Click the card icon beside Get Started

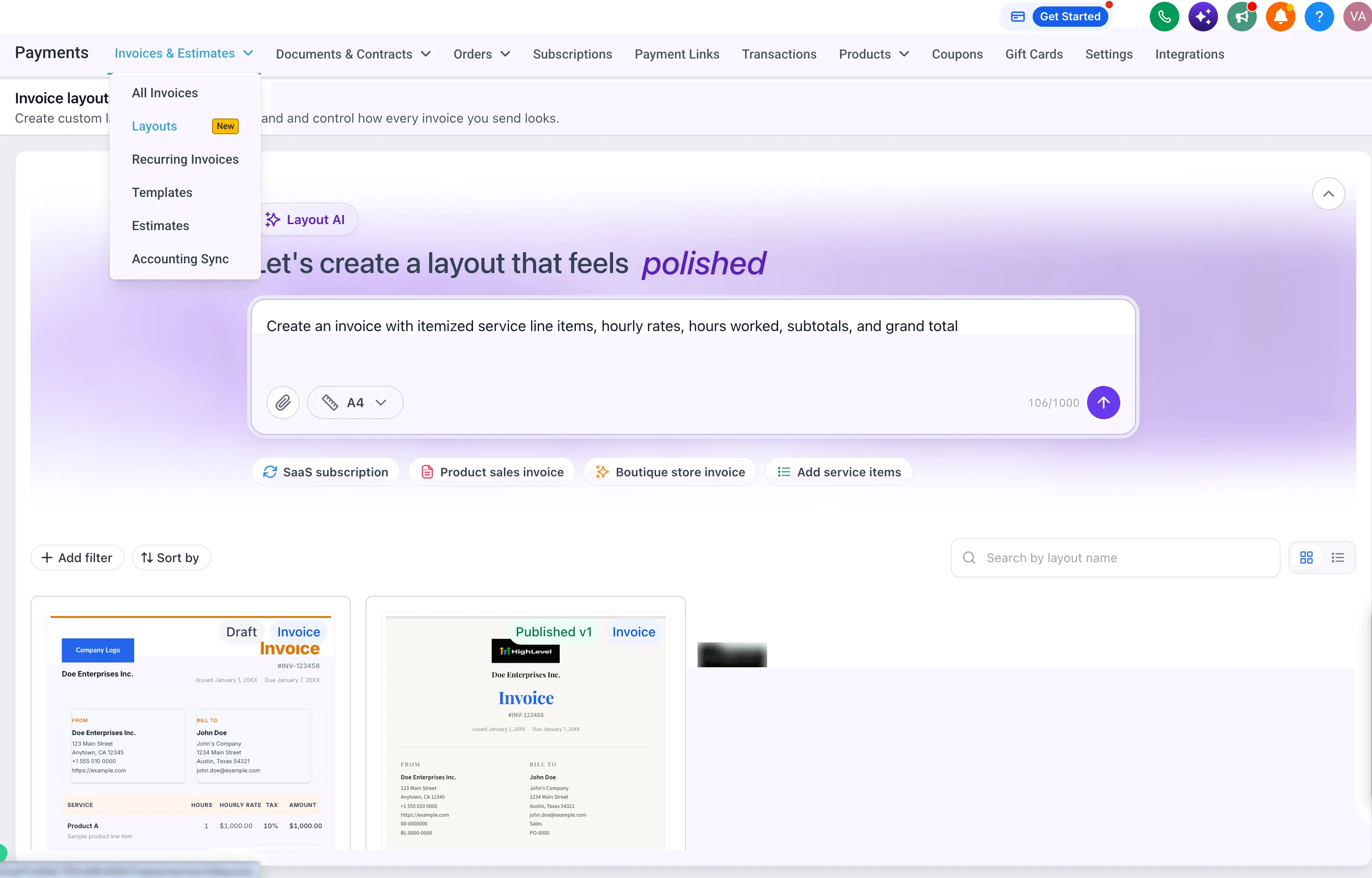click(1017, 17)
